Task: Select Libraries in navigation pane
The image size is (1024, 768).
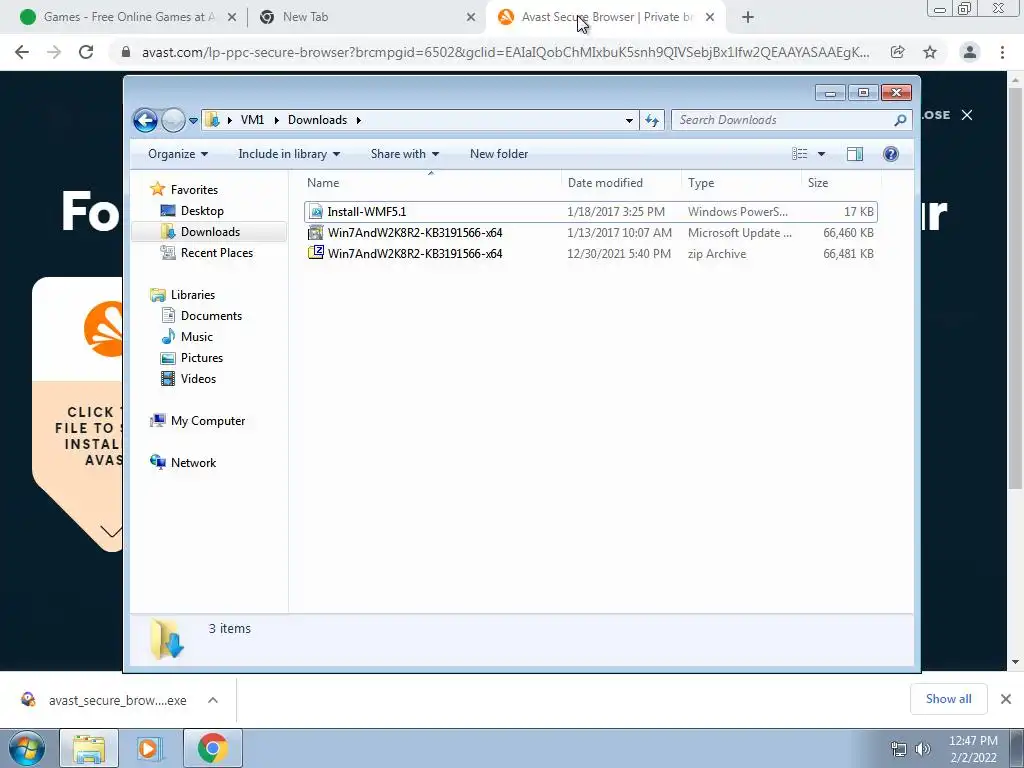Action: (x=193, y=295)
